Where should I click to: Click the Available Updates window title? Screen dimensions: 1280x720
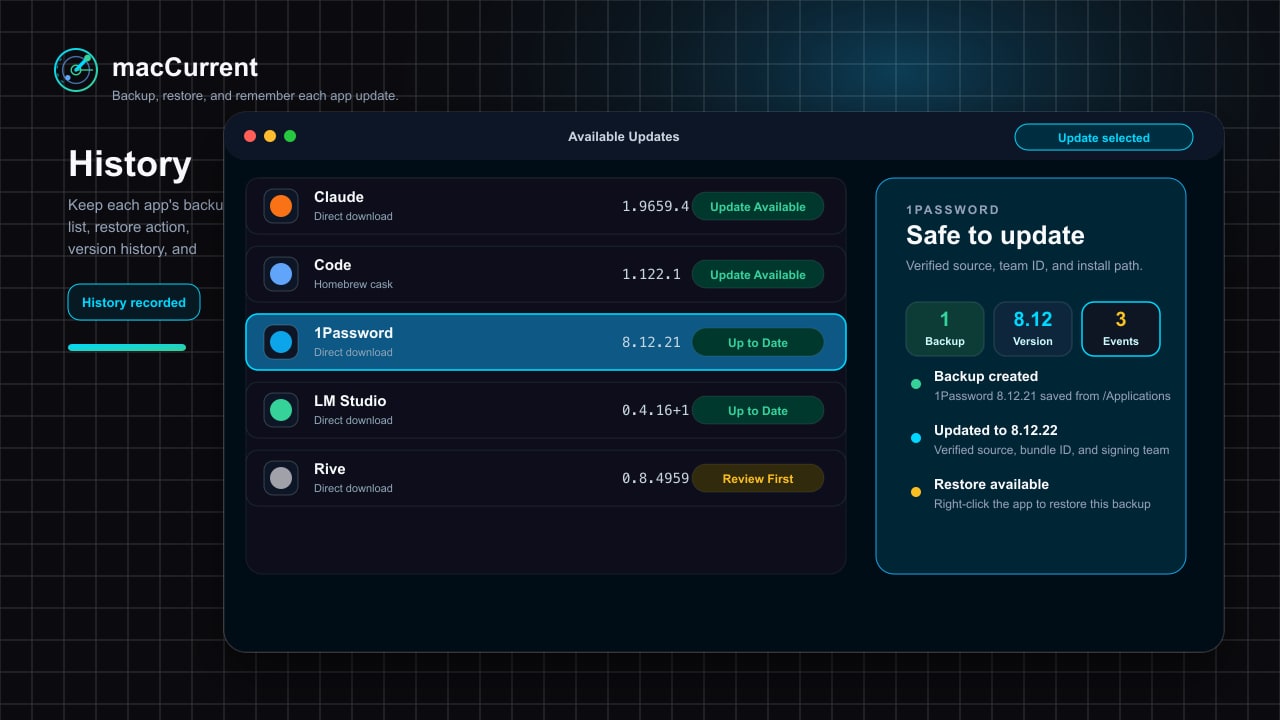pyautogui.click(x=624, y=136)
